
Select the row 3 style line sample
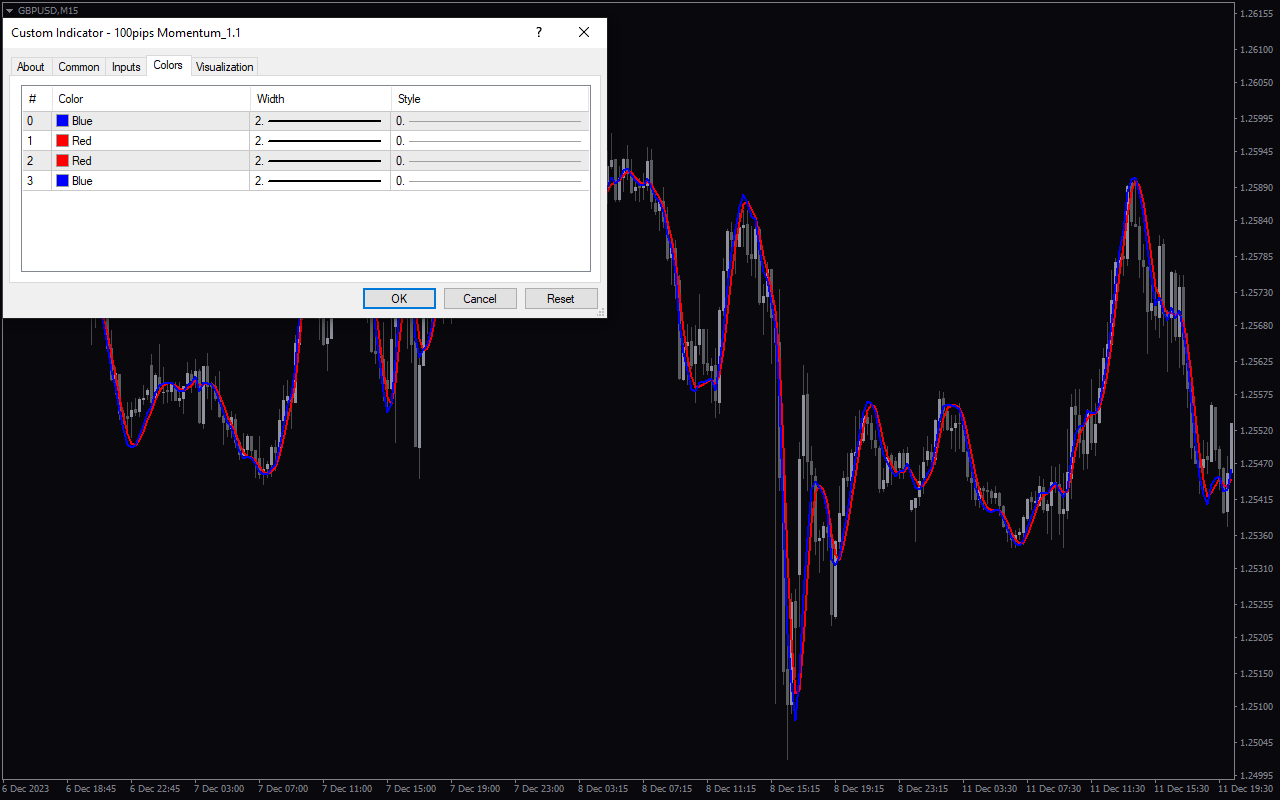click(495, 181)
